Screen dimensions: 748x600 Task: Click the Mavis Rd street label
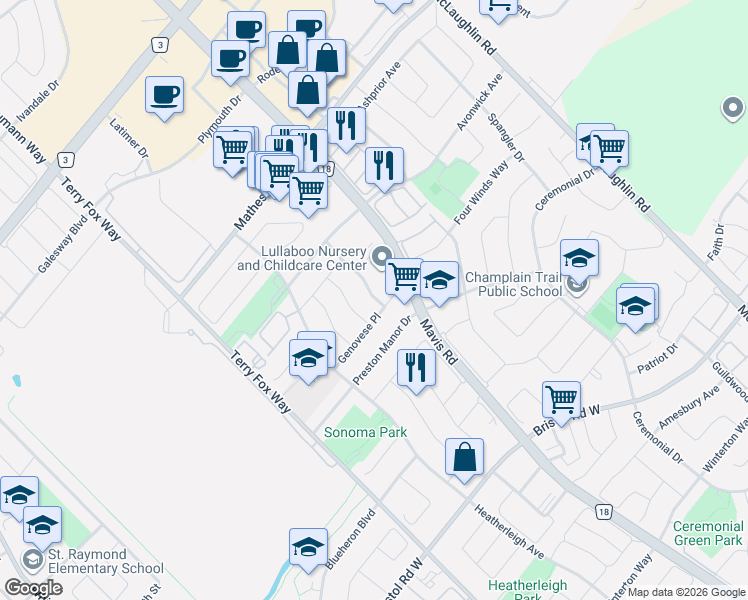[439, 342]
